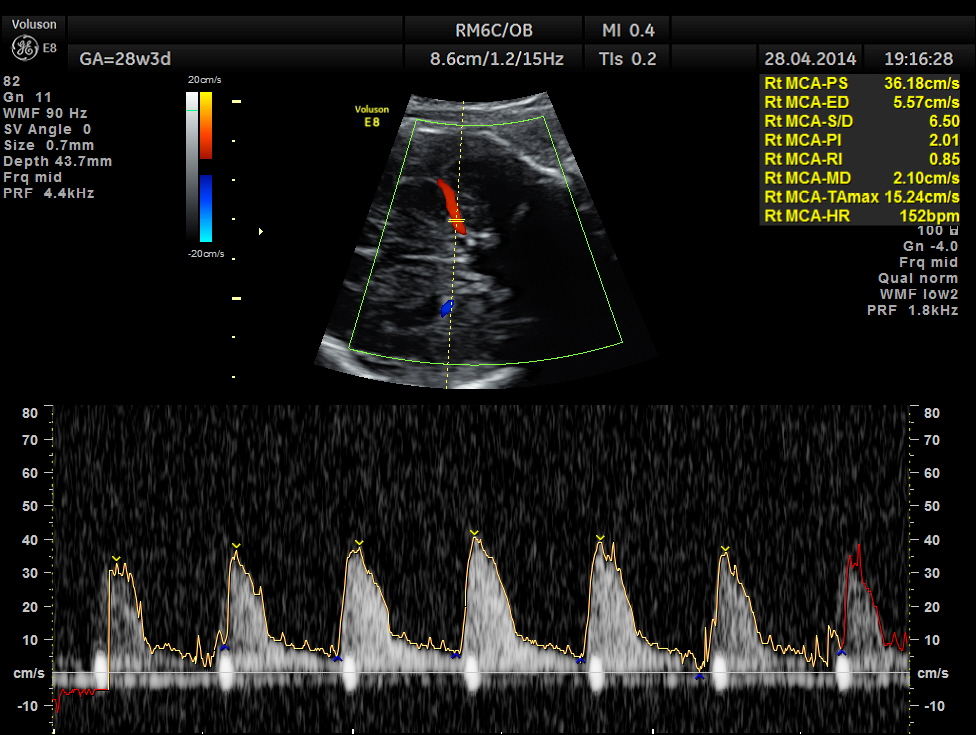The image size is (976, 735).
Task: Click the TIs 0.2 thermal index
Action: [x=627, y=59]
